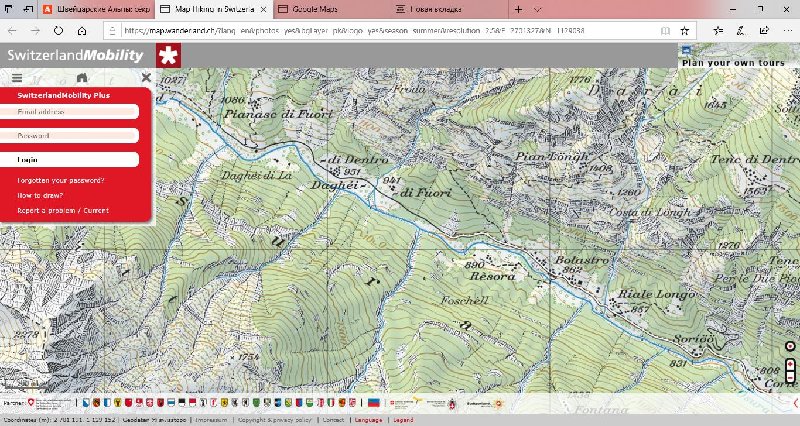
Task: Close the SwitzerlandMobility Plus login panel
Action: click(146, 78)
